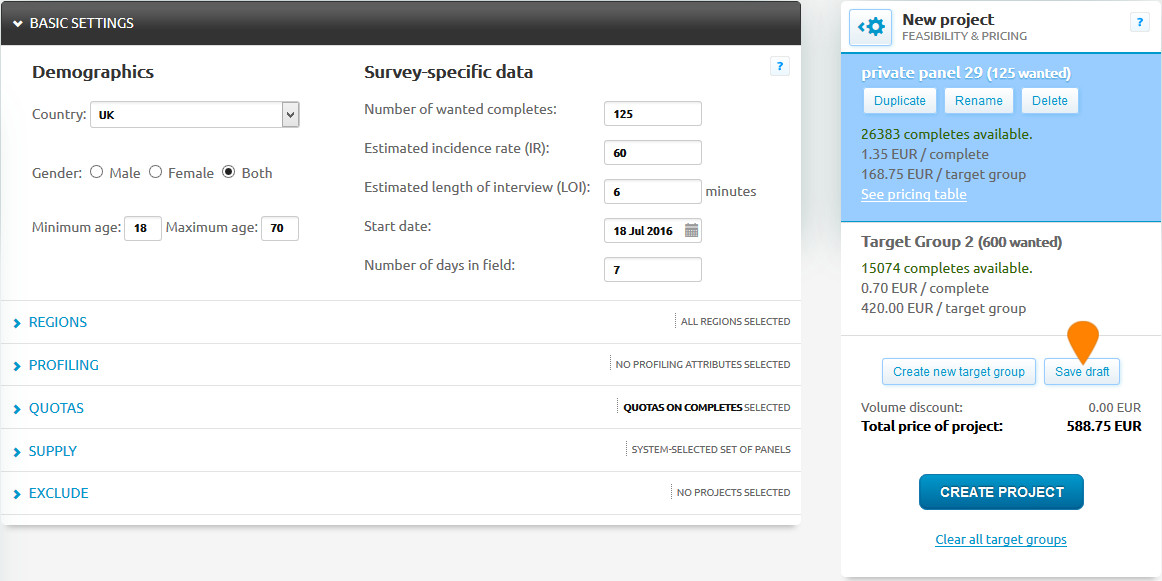Click the gear settings icon beside New project
The image size is (1162, 581).
pos(870,27)
